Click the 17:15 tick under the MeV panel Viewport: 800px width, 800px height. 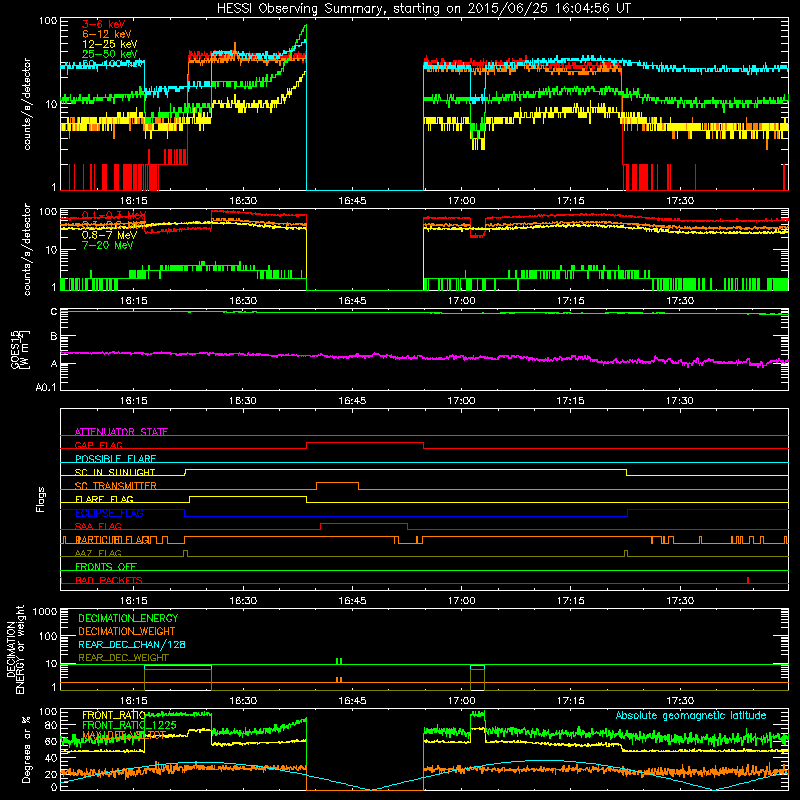570,301
